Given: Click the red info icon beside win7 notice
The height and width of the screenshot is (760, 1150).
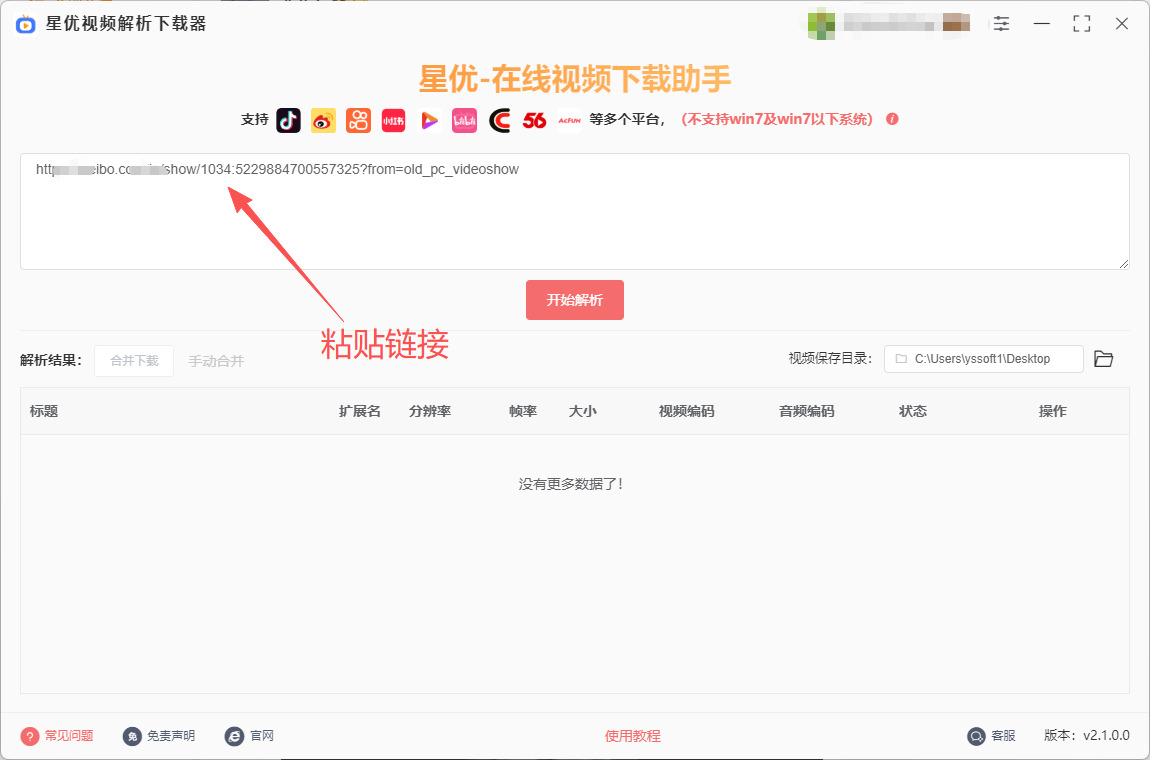Looking at the screenshot, I should pyautogui.click(x=893, y=119).
